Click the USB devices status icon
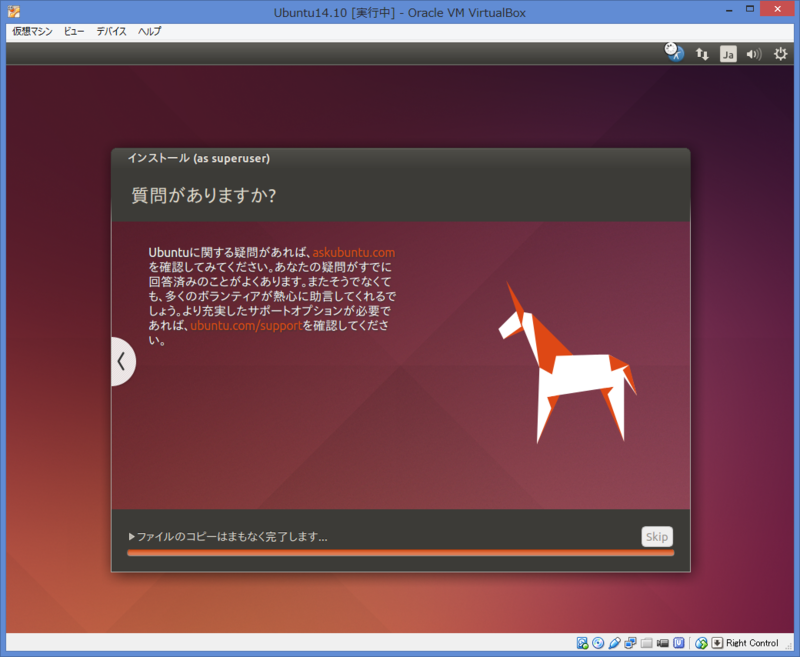The width and height of the screenshot is (800, 657). coord(612,642)
